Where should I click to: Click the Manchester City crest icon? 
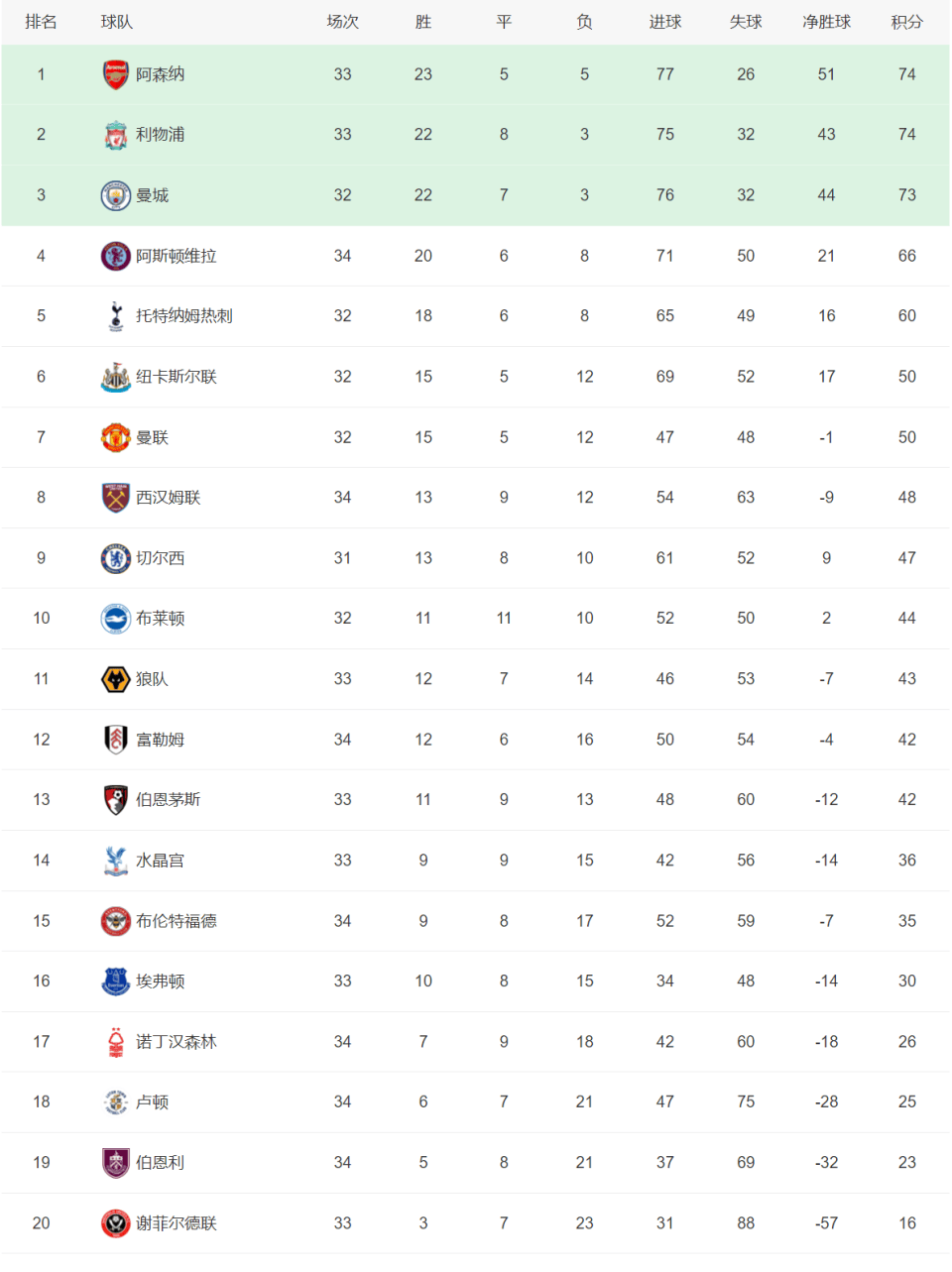(116, 195)
